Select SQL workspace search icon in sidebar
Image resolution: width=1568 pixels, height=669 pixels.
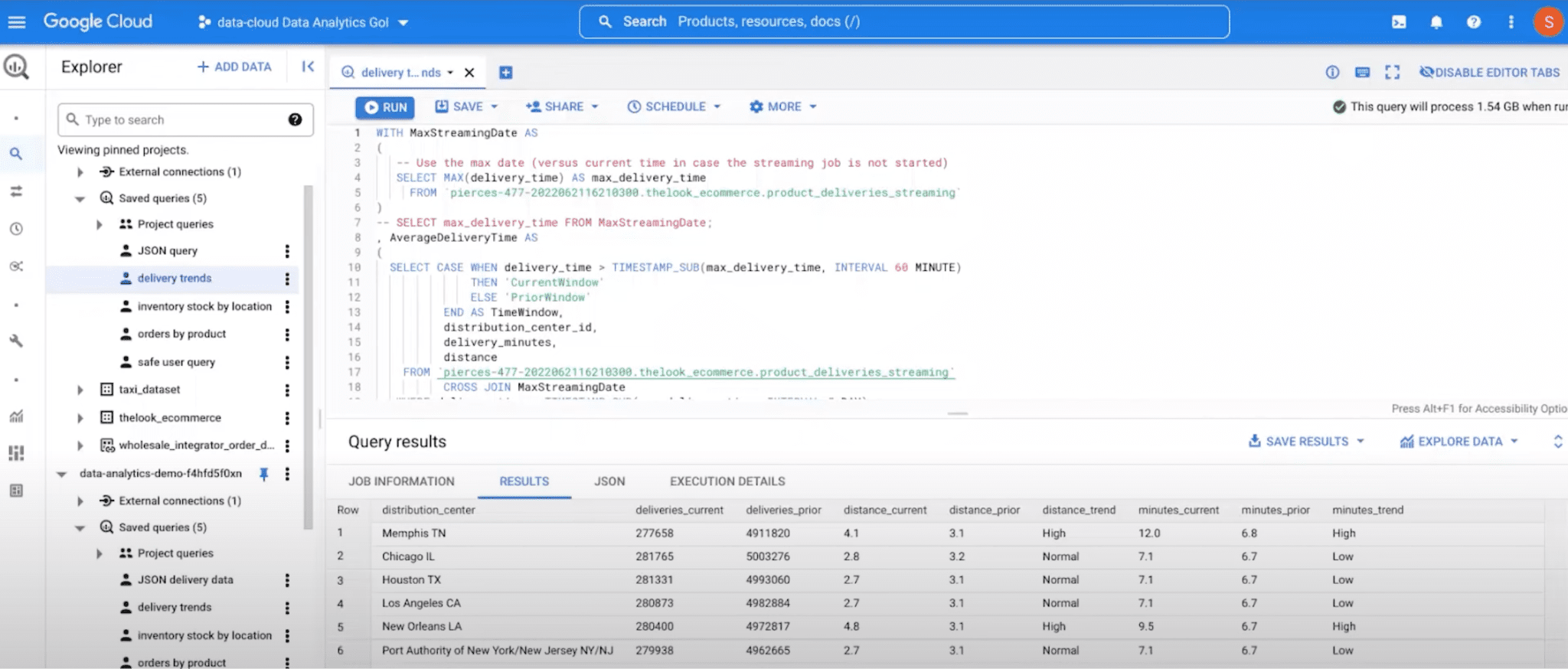point(16,154)
